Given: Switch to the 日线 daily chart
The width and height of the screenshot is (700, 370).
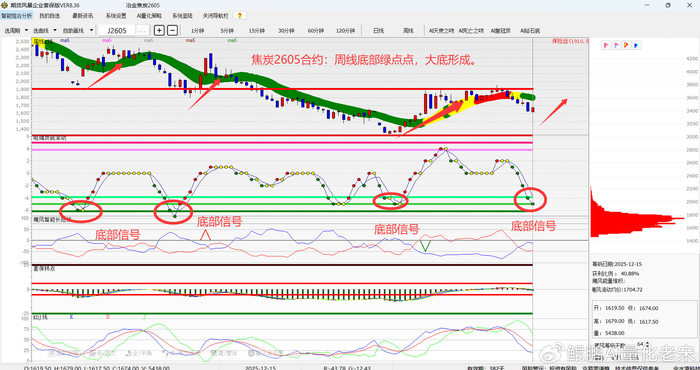Looking at the screenshot, I should pyautogui.click(x=379, y=31).
